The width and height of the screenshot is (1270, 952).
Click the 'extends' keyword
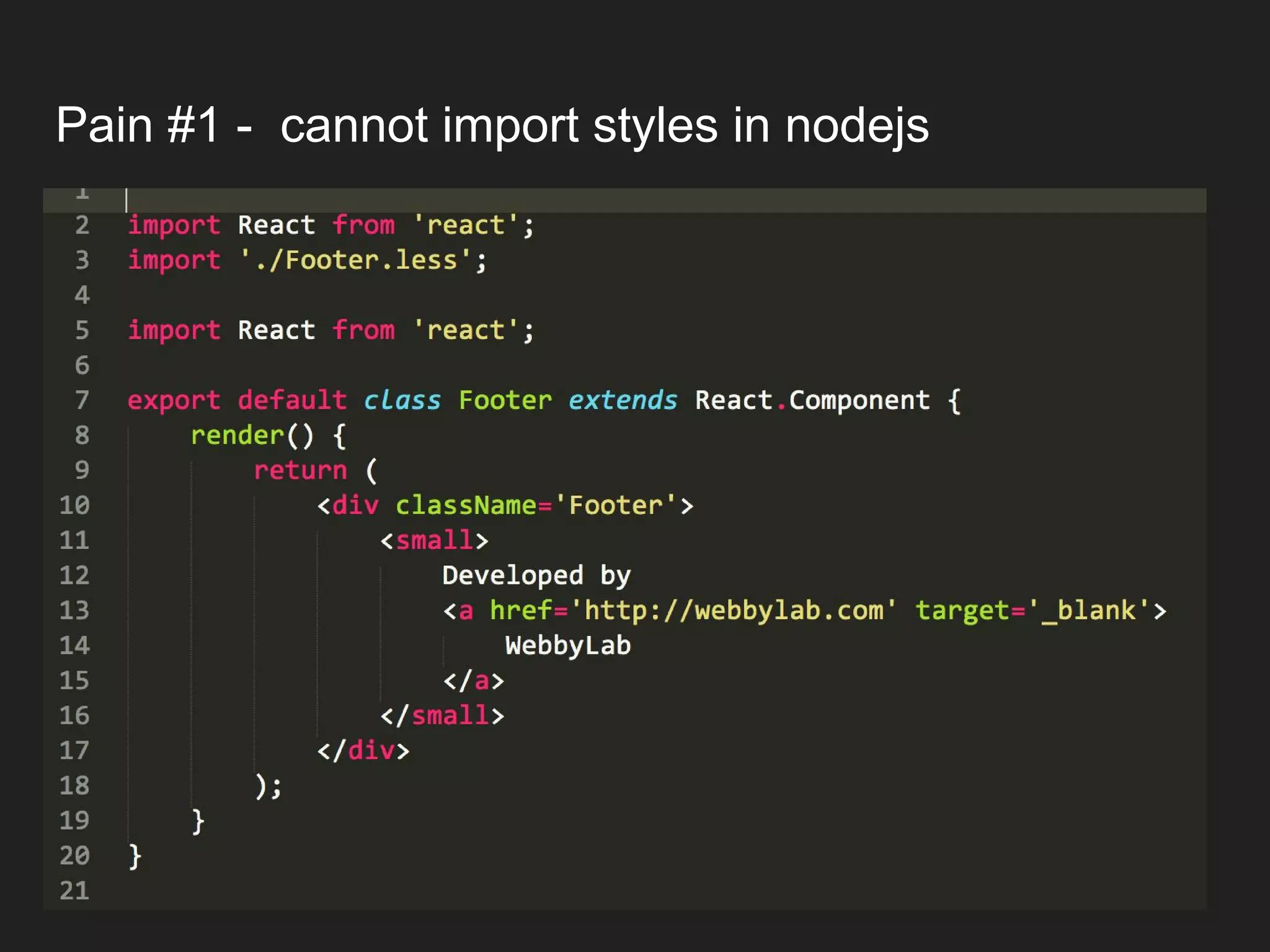623,400
